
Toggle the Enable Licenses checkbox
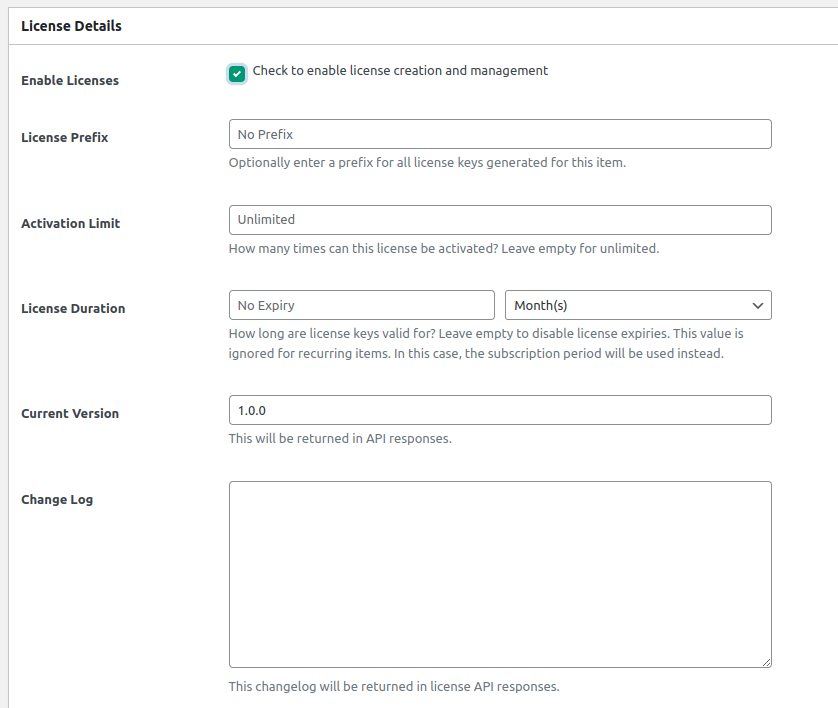pyautogui.click(x=237, y=73)
